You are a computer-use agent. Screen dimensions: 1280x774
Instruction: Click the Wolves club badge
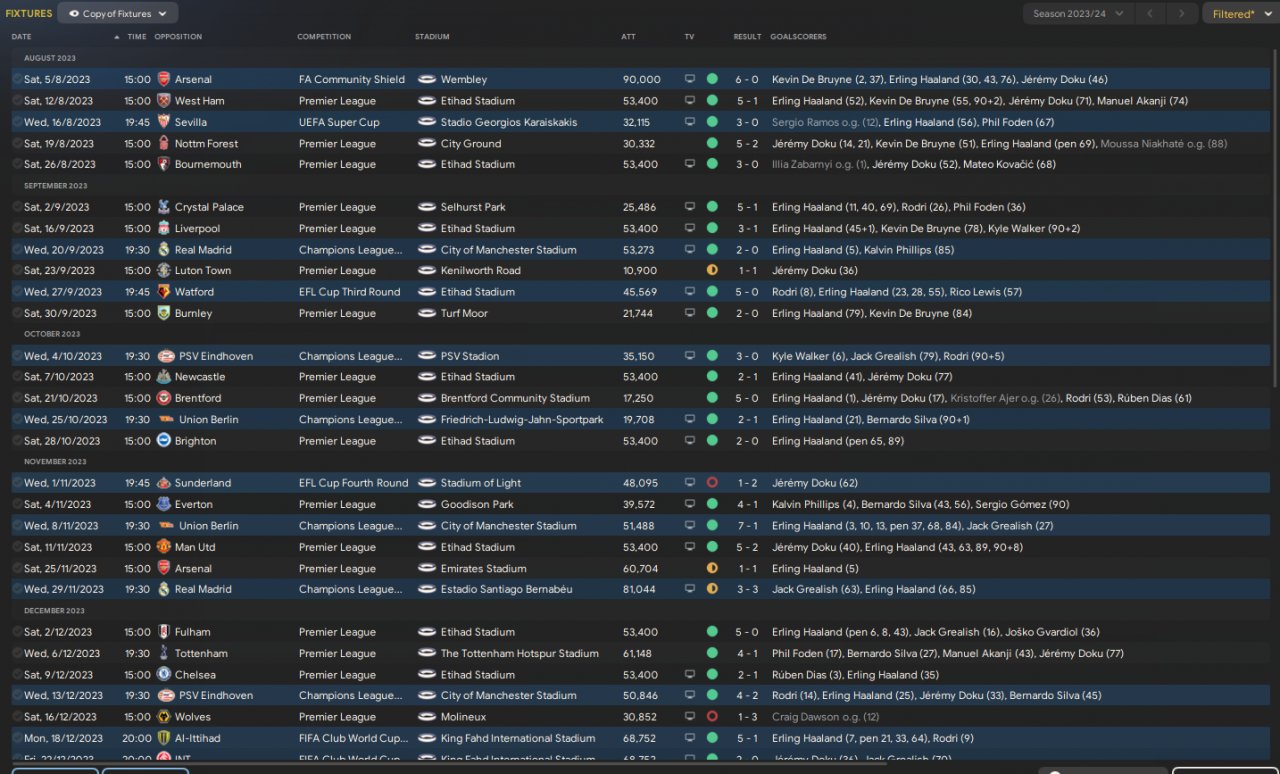(x=164, y=717)
